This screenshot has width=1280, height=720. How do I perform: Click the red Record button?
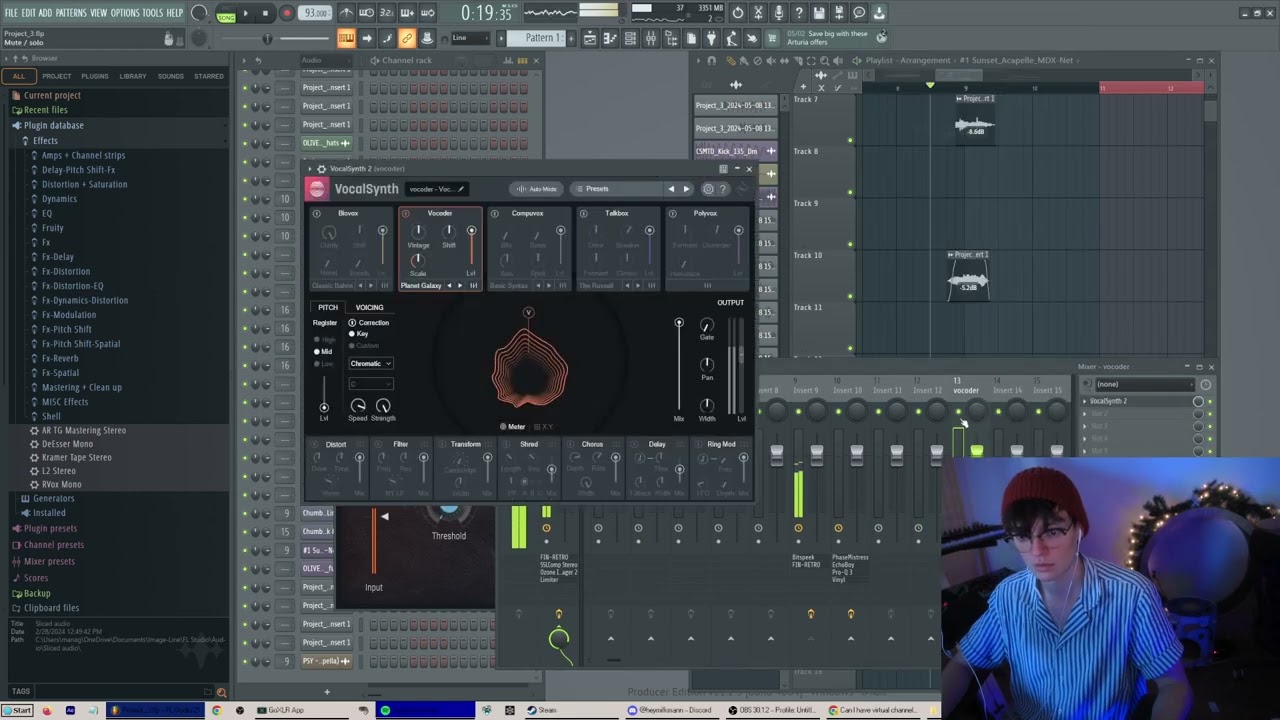click(286, 13)
